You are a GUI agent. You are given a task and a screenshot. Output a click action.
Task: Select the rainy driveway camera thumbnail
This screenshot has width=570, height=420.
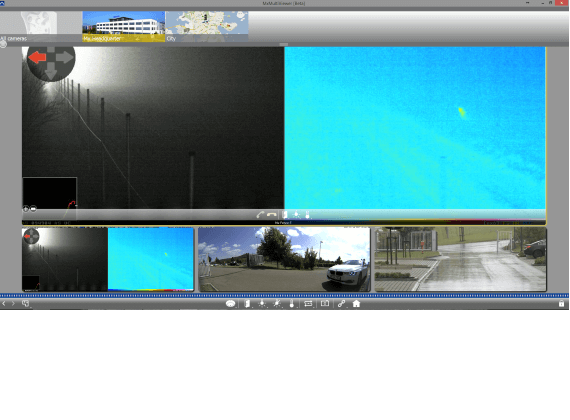461,260
